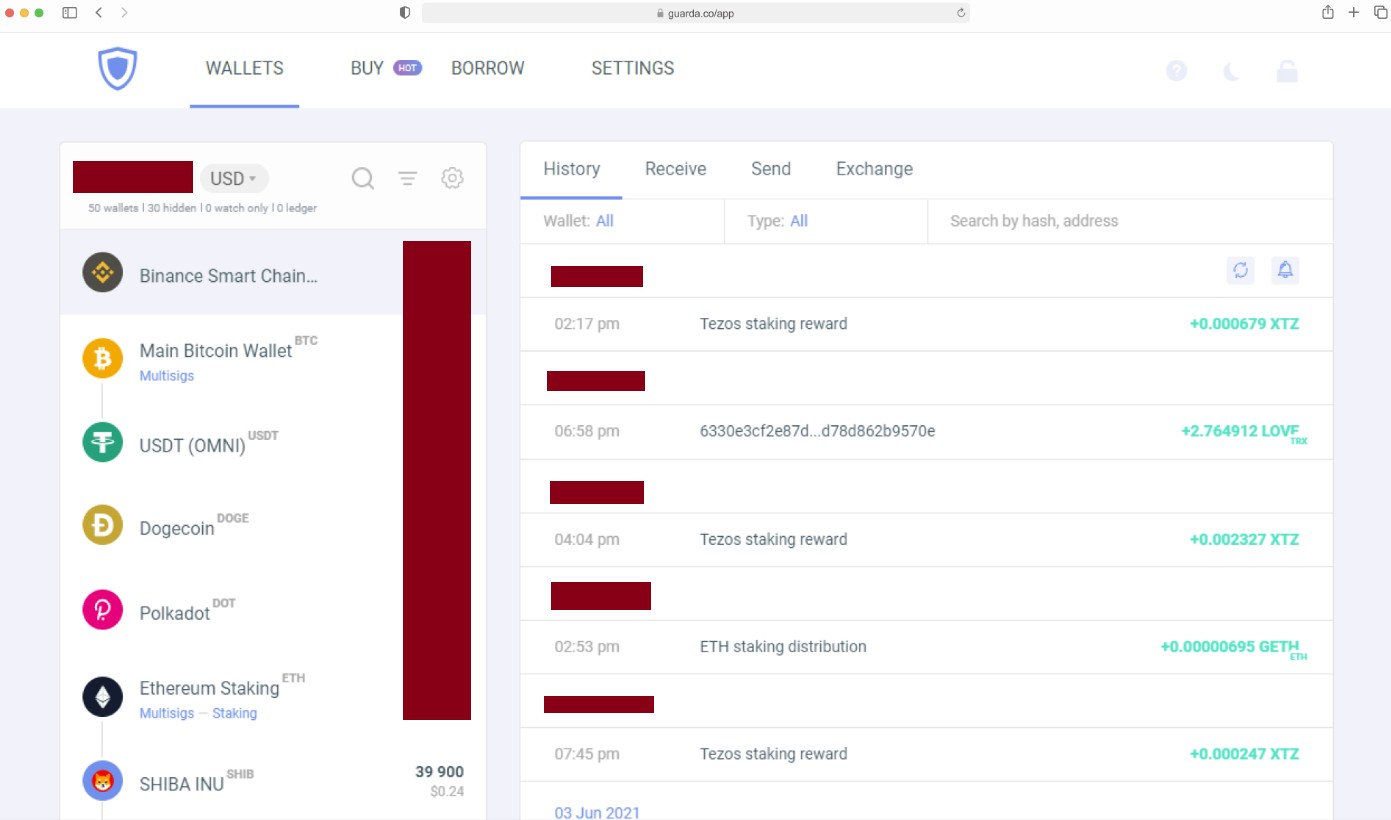The height and width of the screenshot is (820, 1391).
Task: Click the USDT Tether icon
Action: pyautogui.click(x=102, y=441)
